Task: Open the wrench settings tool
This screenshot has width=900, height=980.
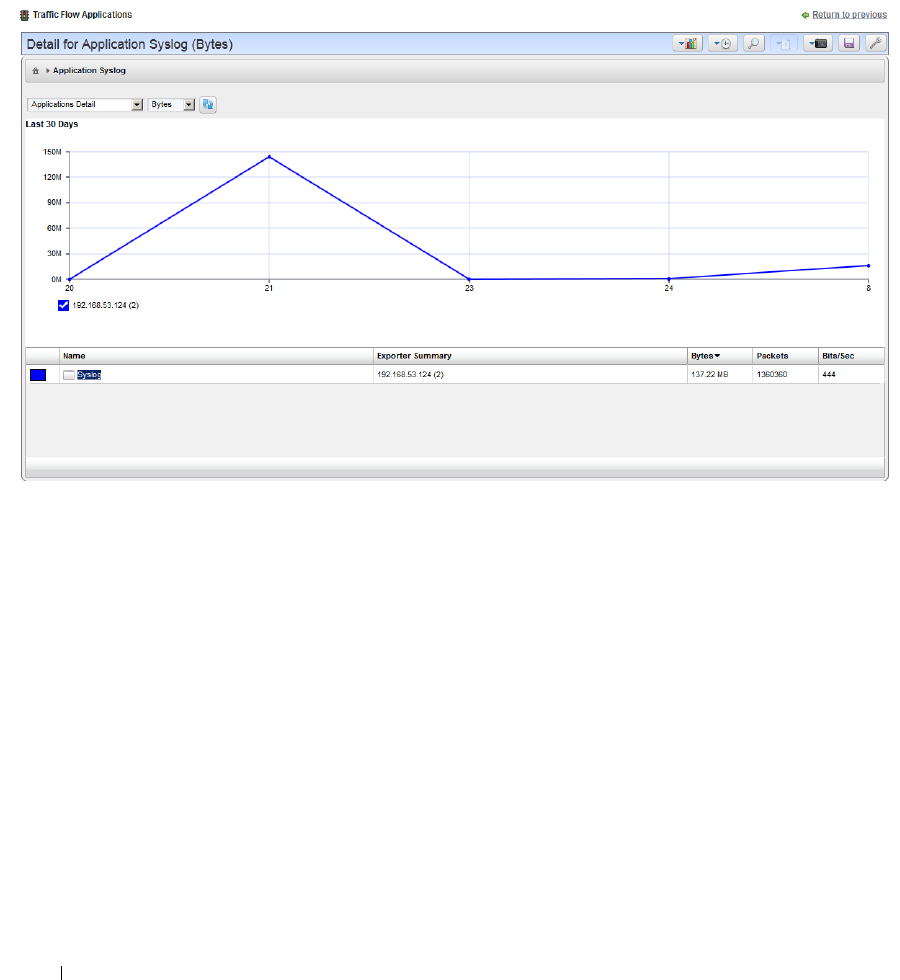Action: click(x=876, y=44)
